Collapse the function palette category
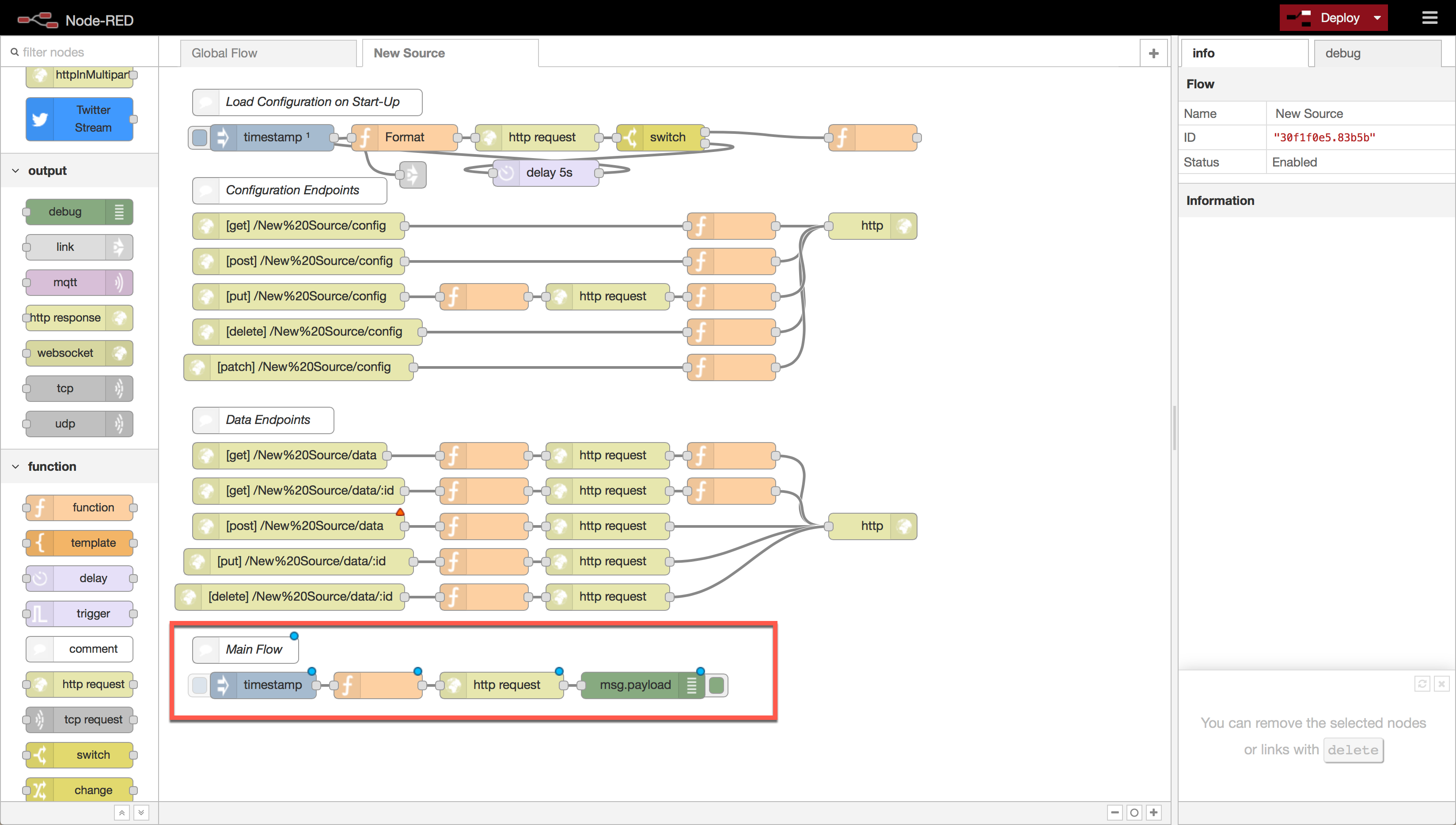The image size is (1456, 825). 80,466
